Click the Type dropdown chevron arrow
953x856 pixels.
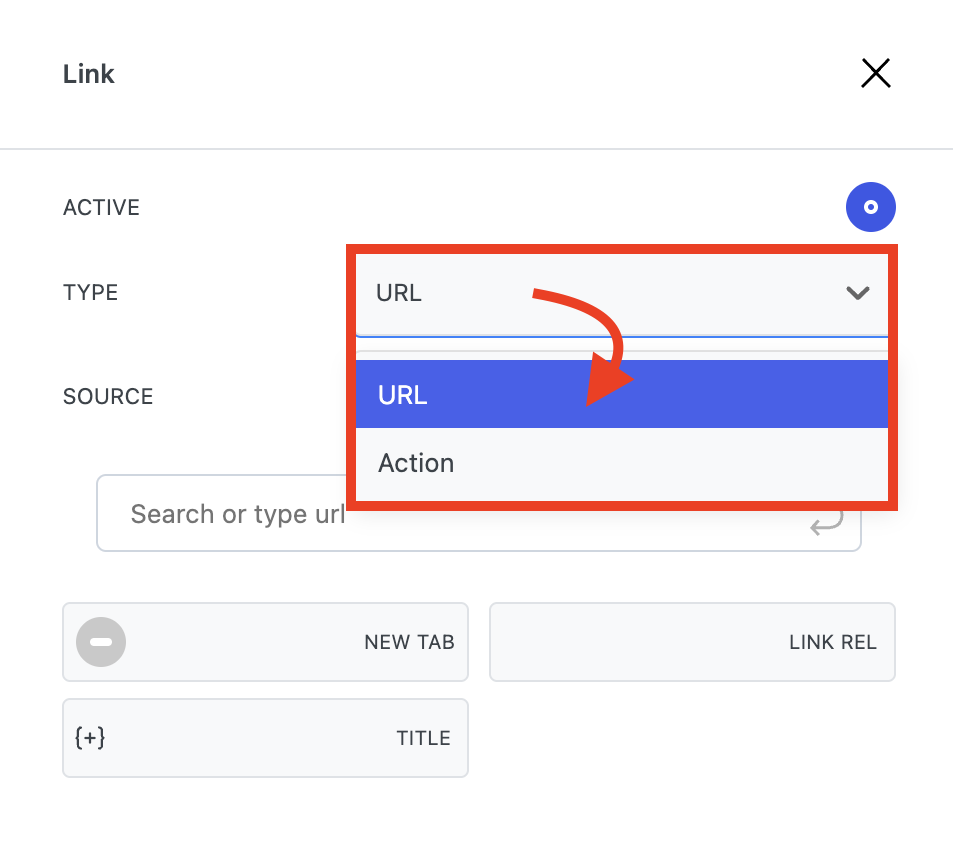[857, 293]
